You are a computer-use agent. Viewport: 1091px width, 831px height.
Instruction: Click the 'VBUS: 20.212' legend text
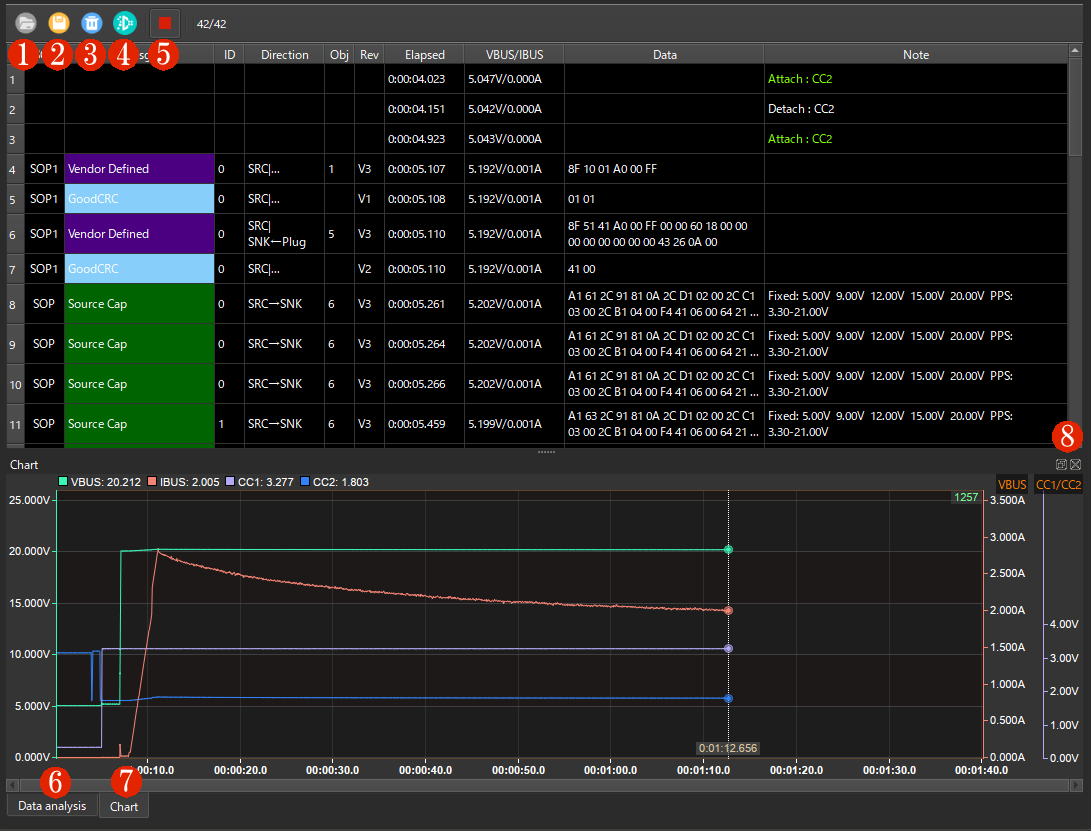[x=106, y=482]
